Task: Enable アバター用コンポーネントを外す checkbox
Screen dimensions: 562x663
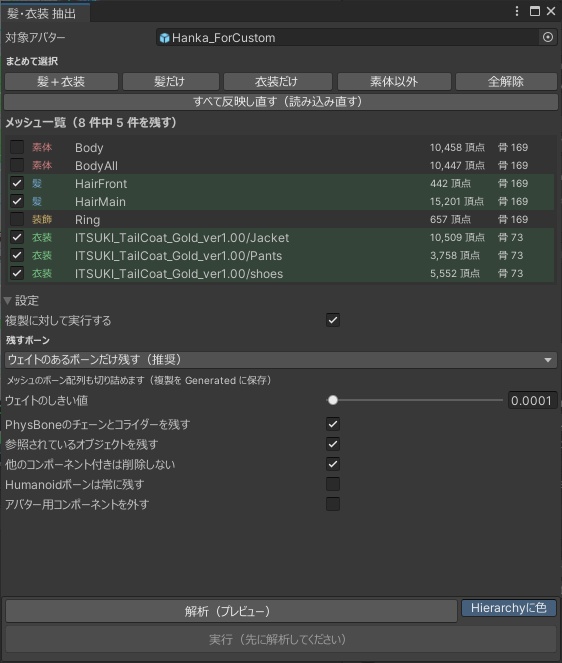Action: 333,504
